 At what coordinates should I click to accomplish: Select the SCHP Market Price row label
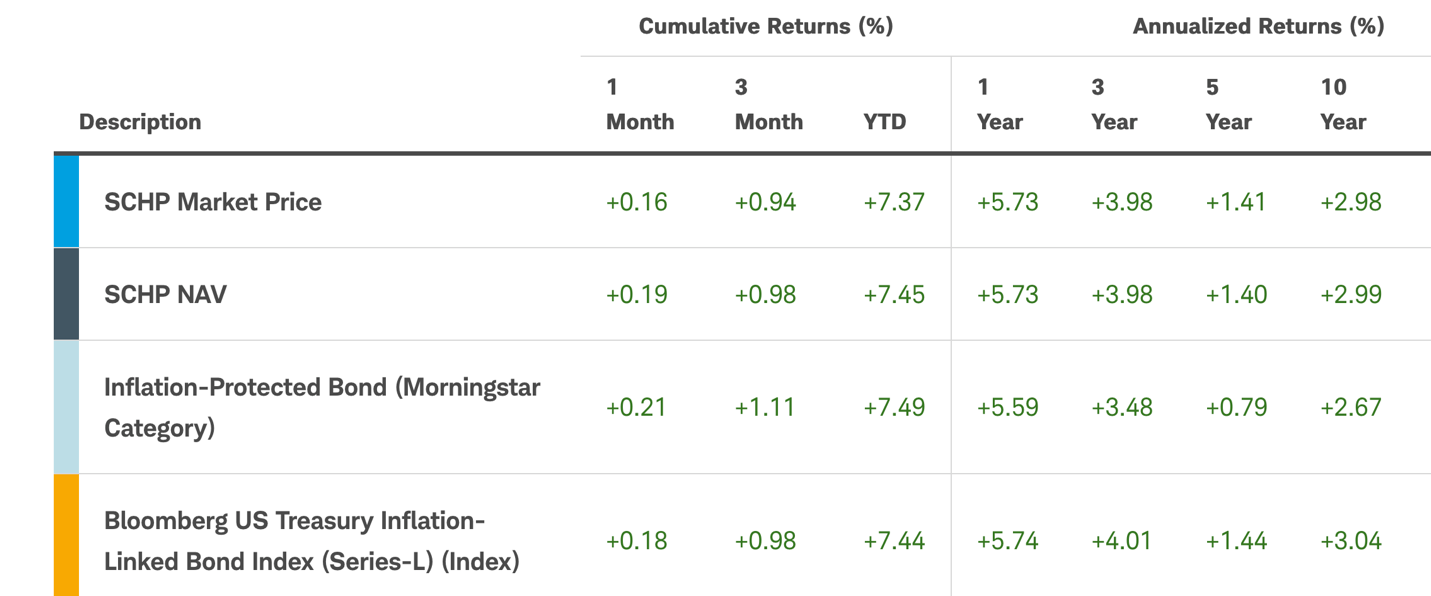click(x=213, y=202)
